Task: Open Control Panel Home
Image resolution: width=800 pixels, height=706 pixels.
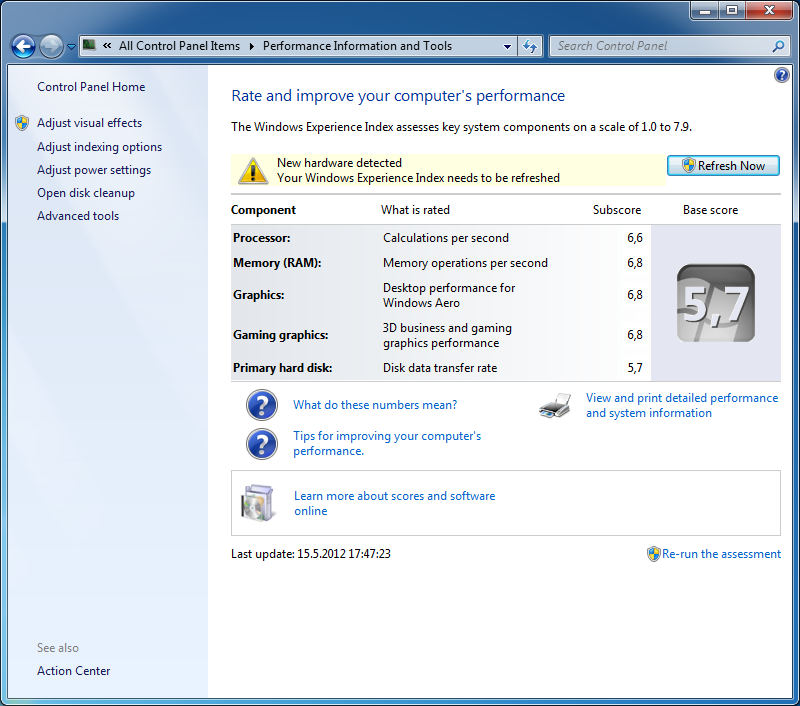Action: (x=91, y=87)
